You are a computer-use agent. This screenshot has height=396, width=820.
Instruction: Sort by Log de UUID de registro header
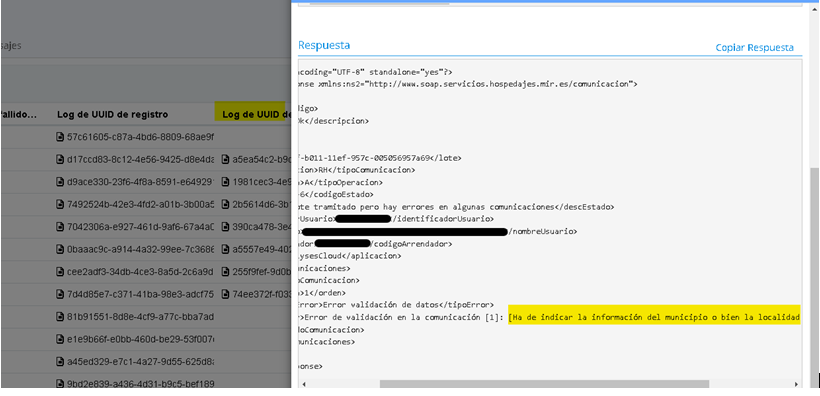112,114
